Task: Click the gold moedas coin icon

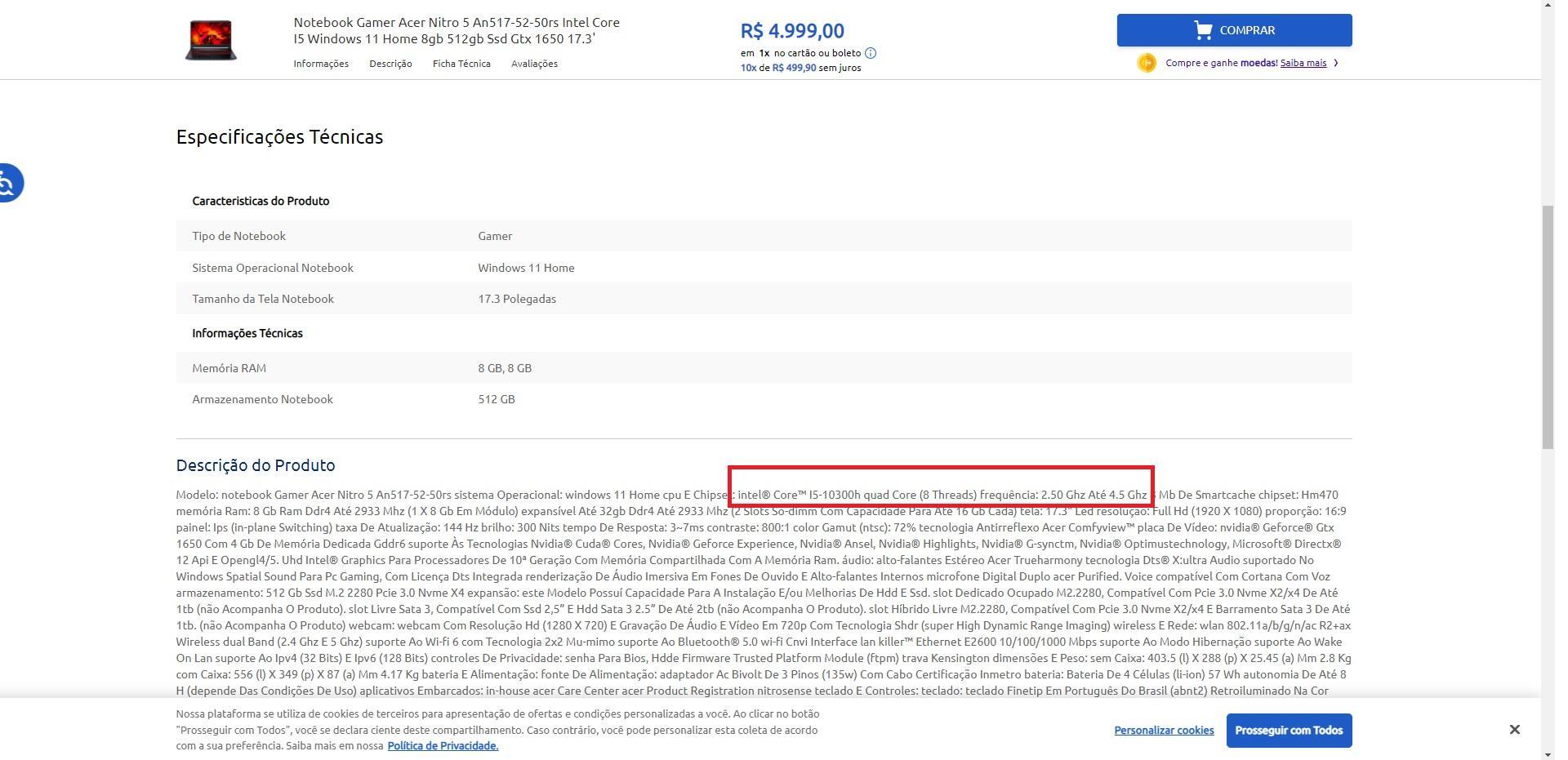Action: [1147, 63]
